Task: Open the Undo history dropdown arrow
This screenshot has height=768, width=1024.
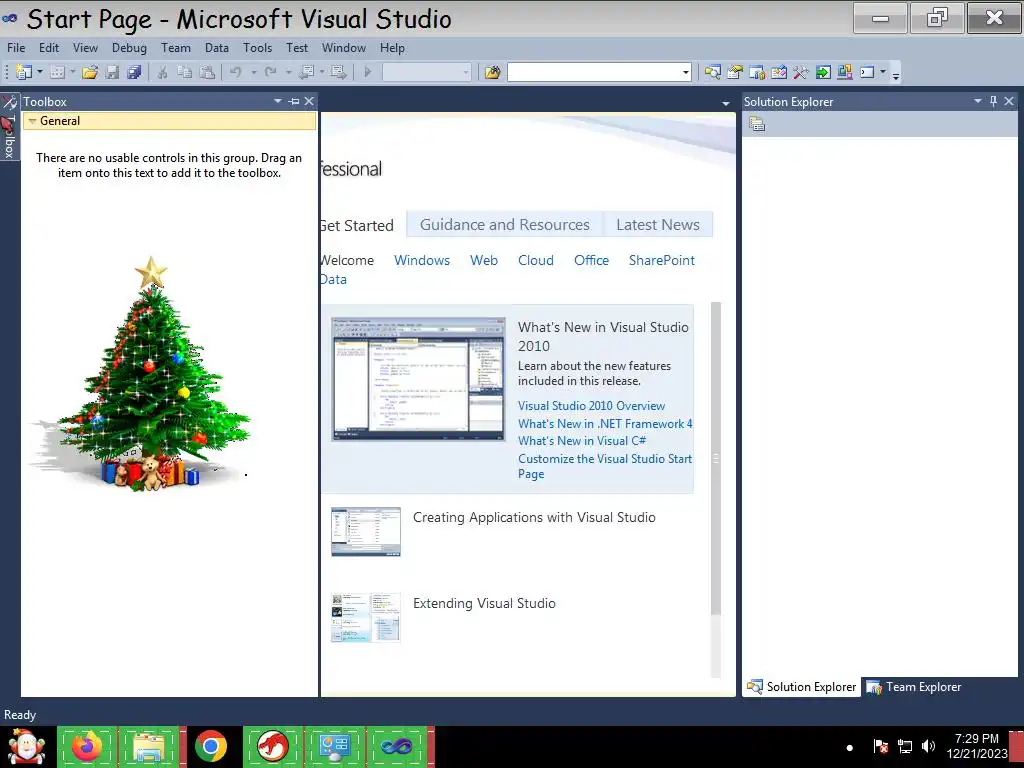Action: 253,72
